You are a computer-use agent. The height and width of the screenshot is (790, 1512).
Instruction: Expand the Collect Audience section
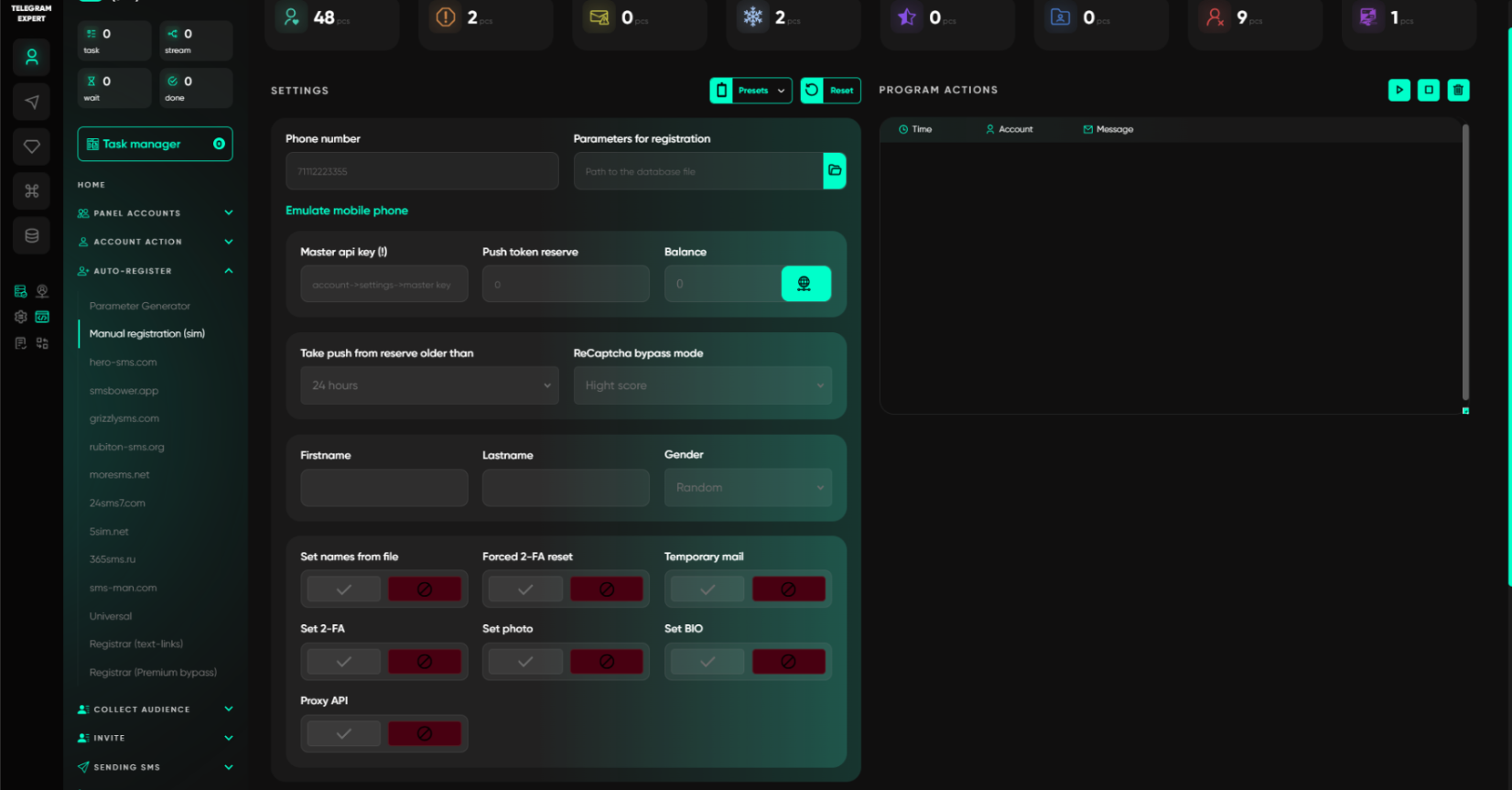click(156, 709)
